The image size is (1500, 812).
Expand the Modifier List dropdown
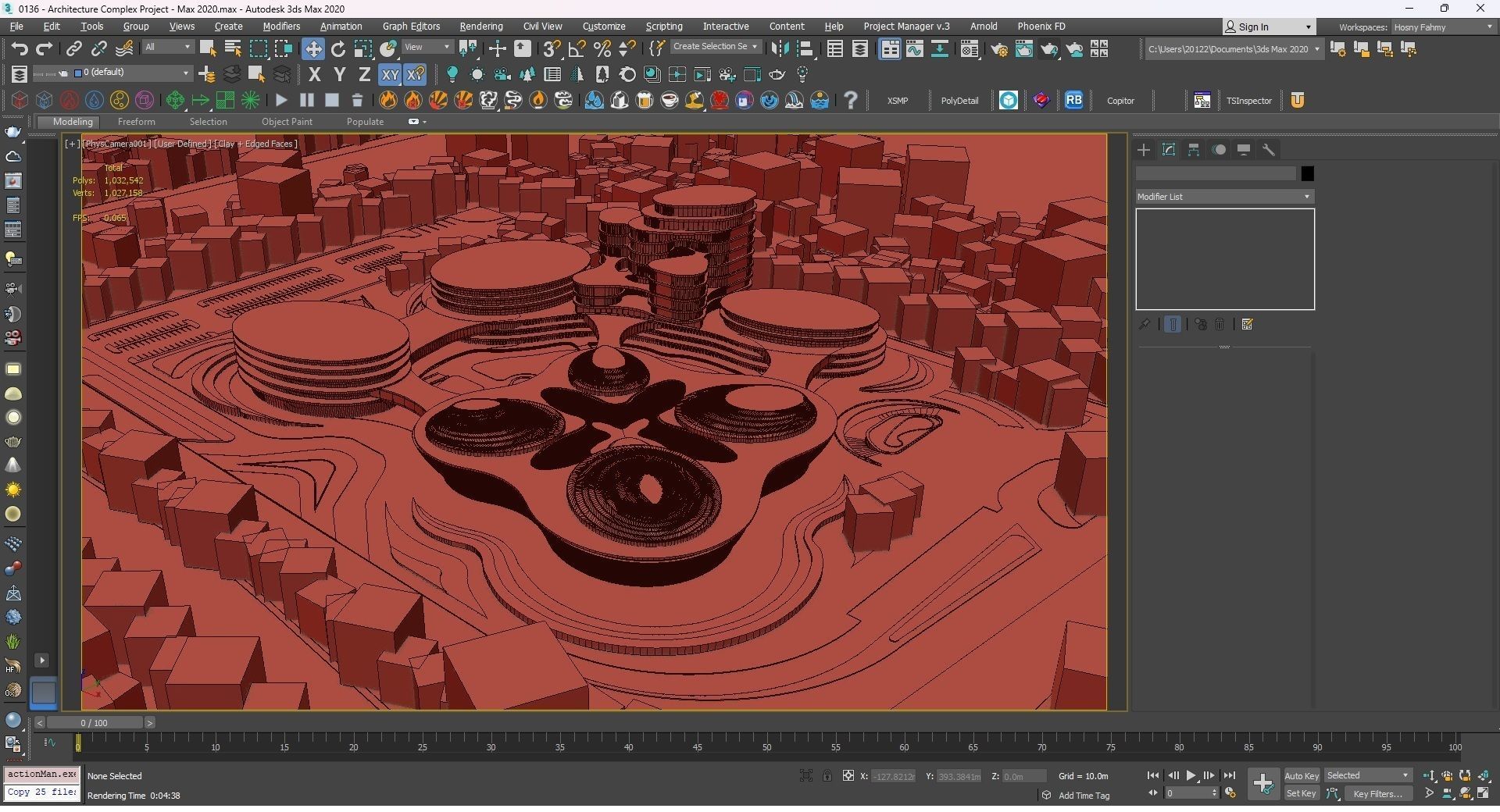(1223, 197)
